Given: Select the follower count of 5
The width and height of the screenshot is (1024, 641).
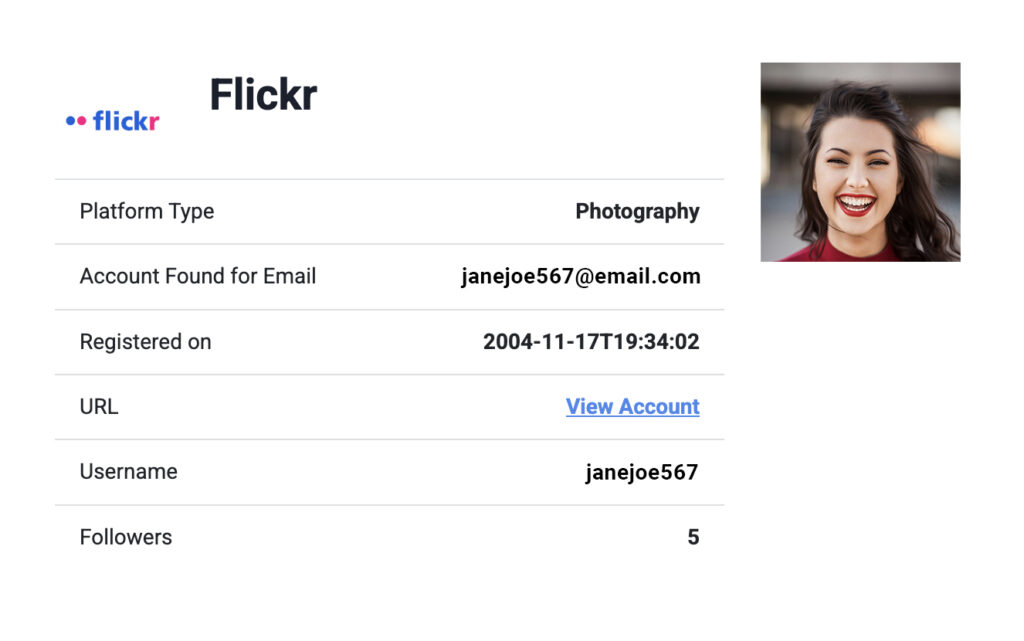Looking at the screenshot, I should (693, 537).
